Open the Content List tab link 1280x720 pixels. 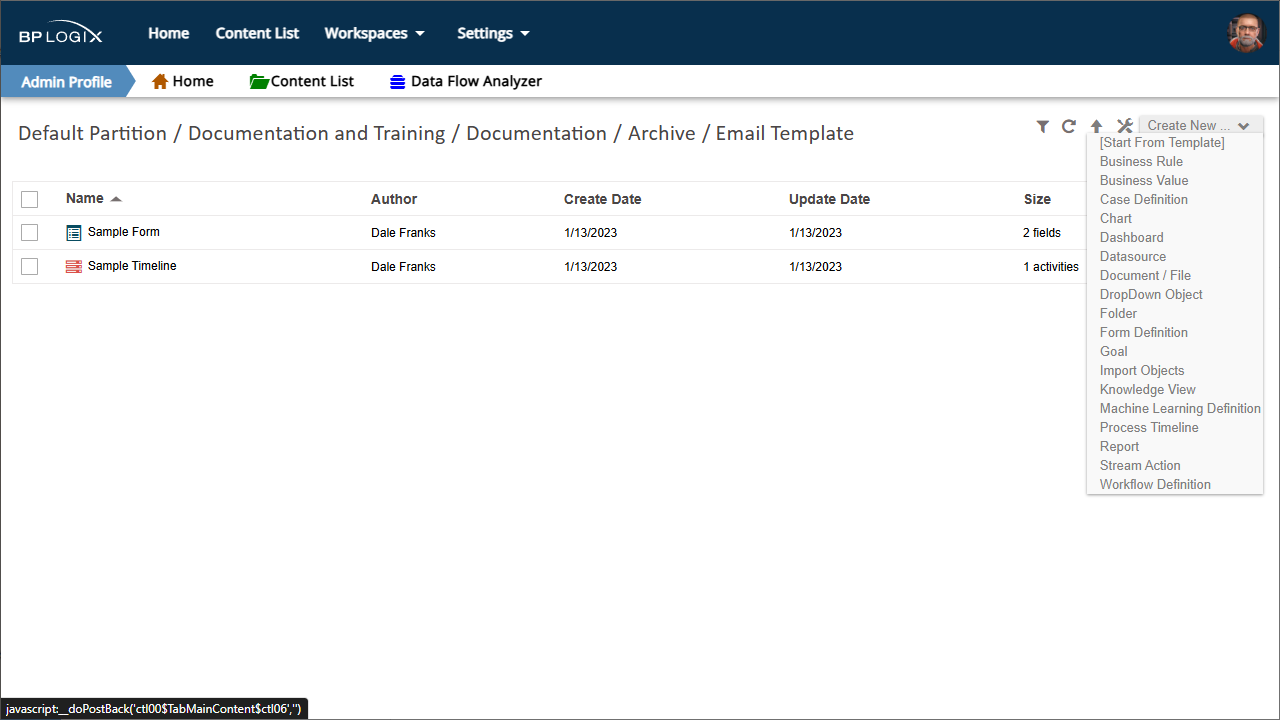point(312,82)
